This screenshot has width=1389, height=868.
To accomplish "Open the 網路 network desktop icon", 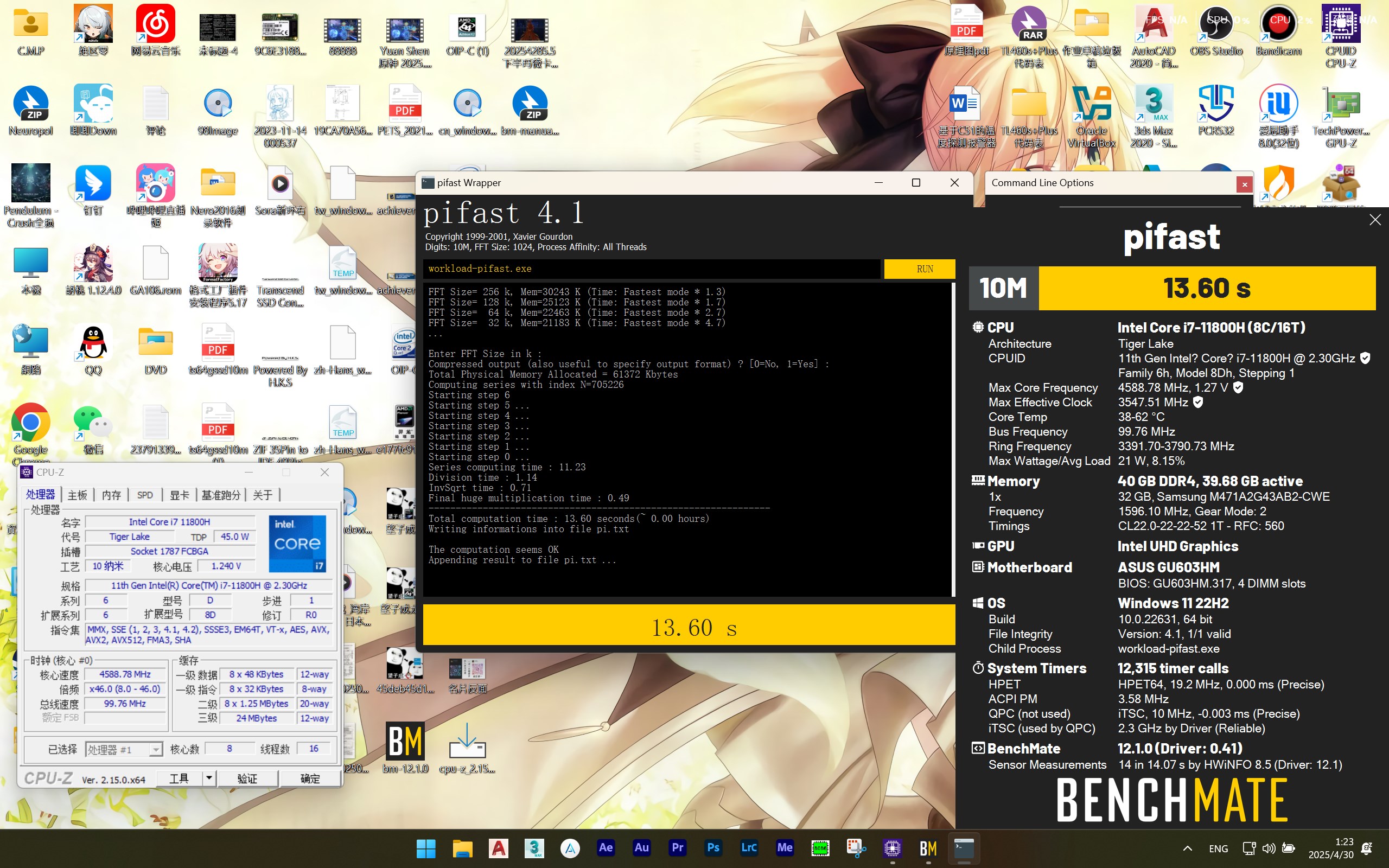I will (x=30, y=350).
